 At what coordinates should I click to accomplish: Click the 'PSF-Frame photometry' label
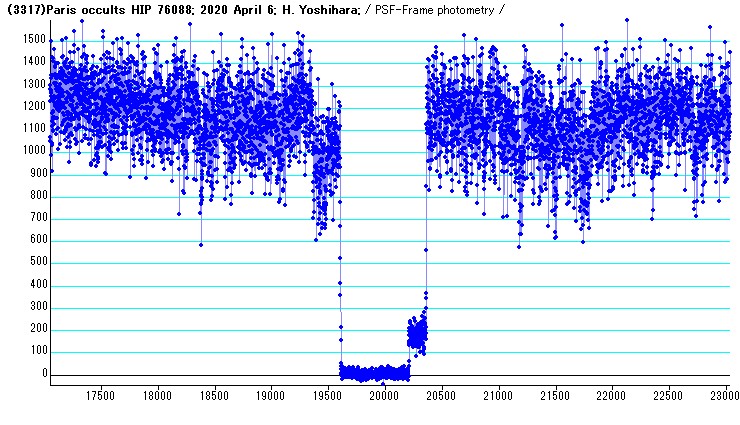pyautogui.click(x=434, y=10)
